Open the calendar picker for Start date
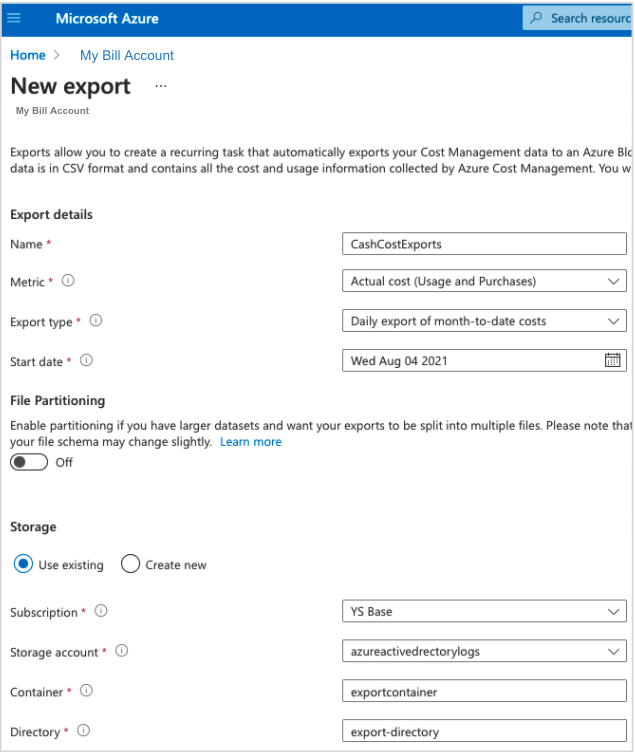Image resolution: width=635 pixels, height=756 pixels. click(x=612, y=361)
